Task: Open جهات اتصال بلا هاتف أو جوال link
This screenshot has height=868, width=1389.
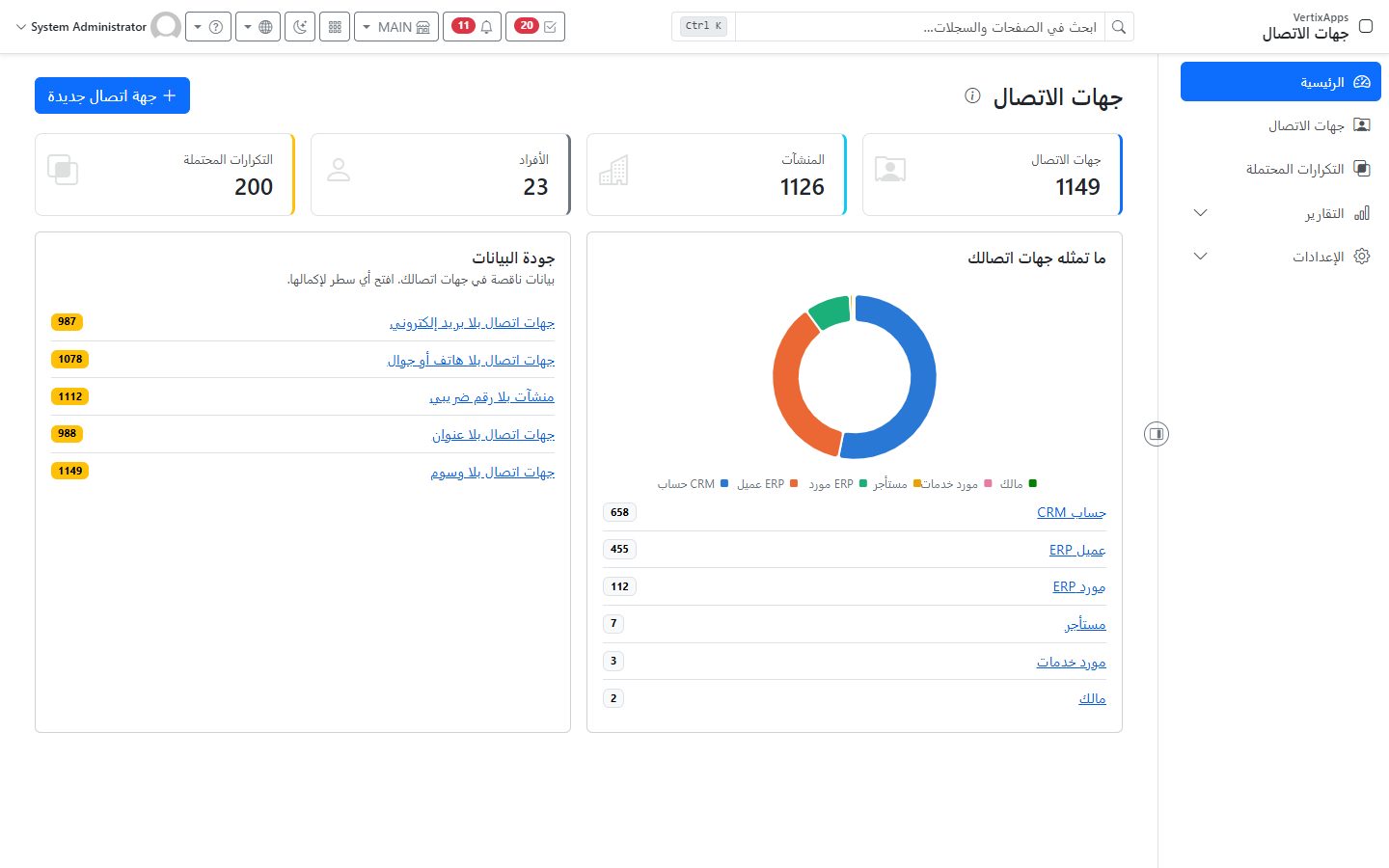Action: click(x=471, y=360)
